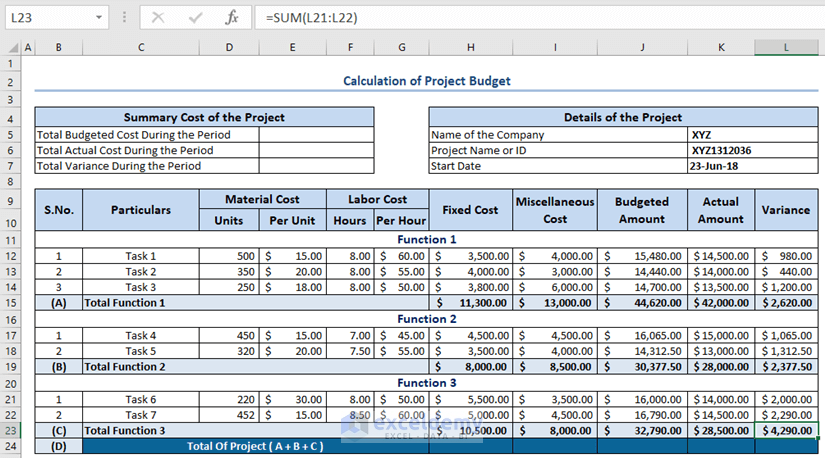This screenshot has width=825, height=458.
Task: Open Insert Function fx dialog
Action: [x=232, y=18]
